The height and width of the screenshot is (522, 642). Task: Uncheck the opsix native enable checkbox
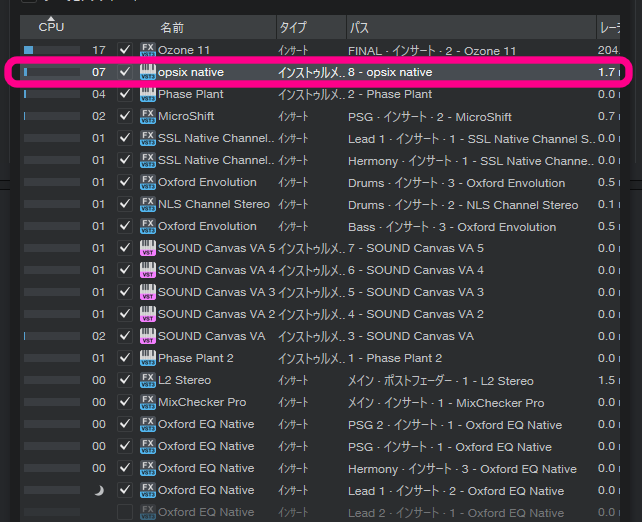(x=125, y=72)
